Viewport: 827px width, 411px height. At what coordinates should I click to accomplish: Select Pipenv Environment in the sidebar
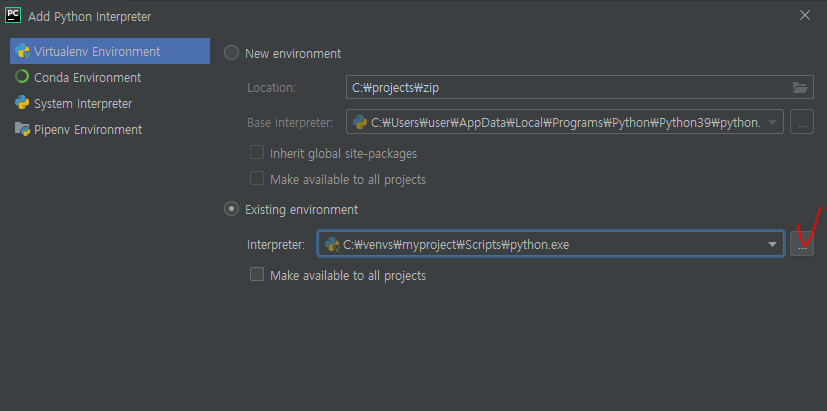tap(110, 130)
